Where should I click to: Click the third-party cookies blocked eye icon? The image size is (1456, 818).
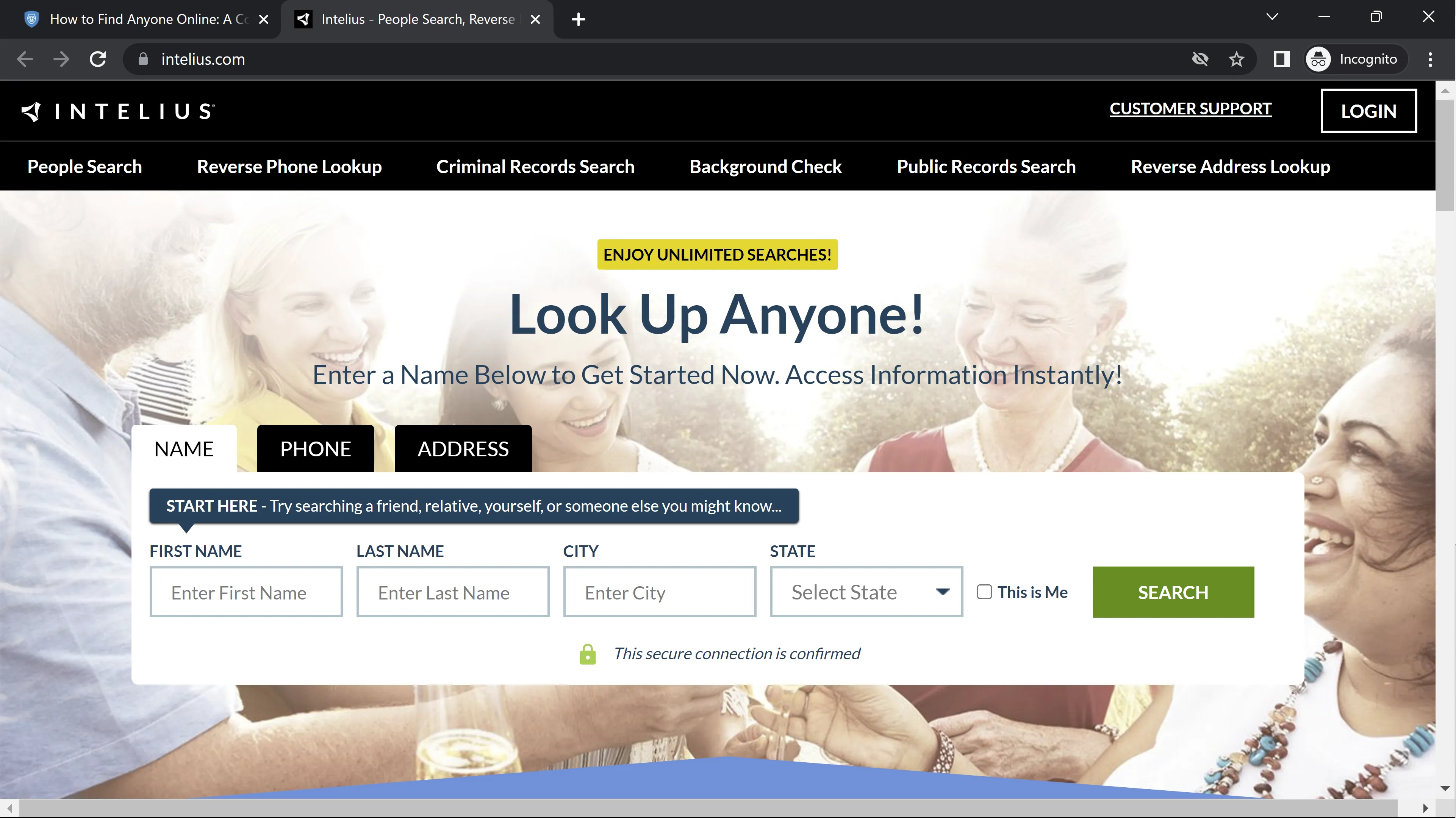(x=1200, y=59)
